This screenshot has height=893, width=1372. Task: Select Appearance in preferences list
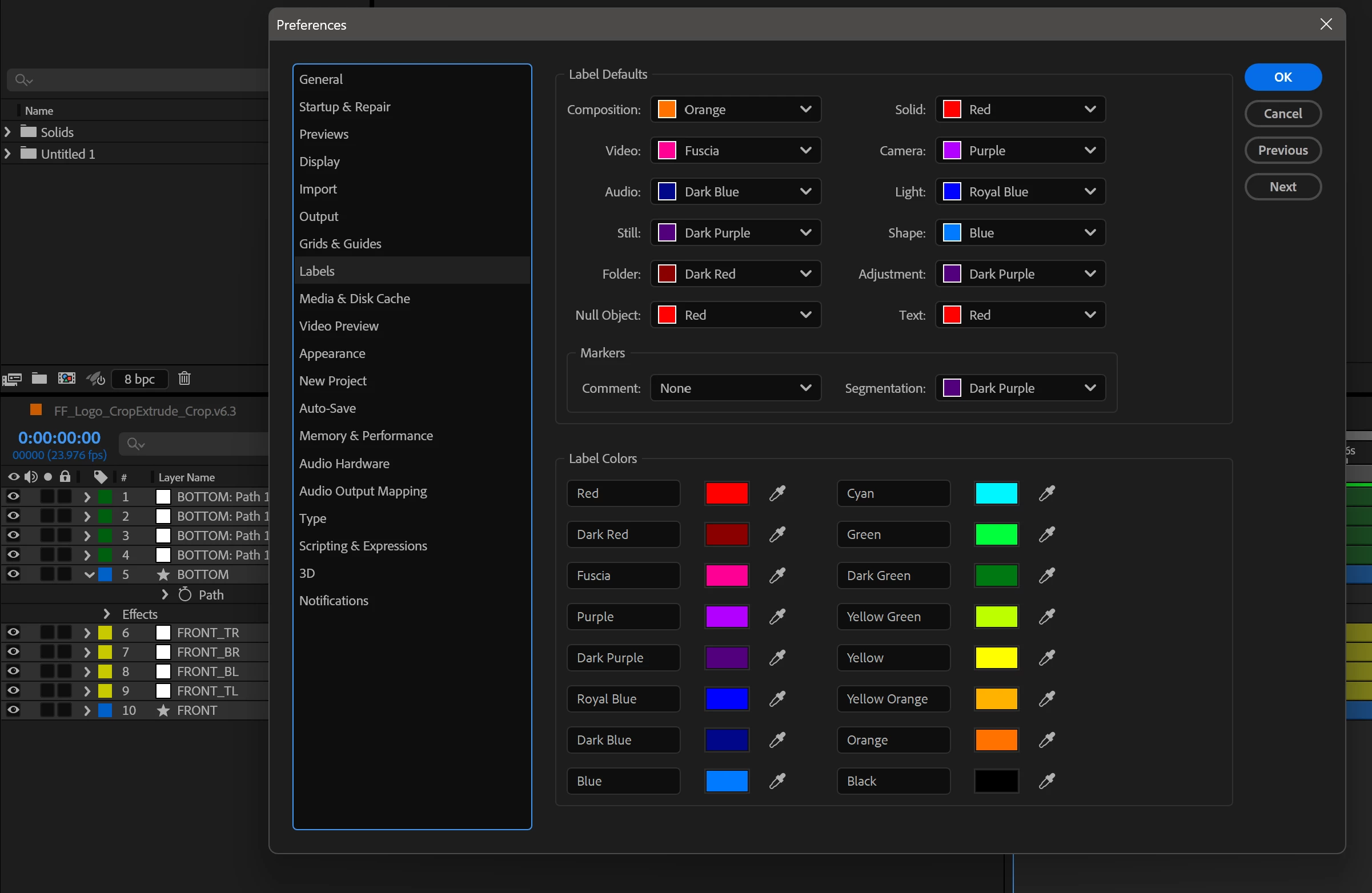332,353
